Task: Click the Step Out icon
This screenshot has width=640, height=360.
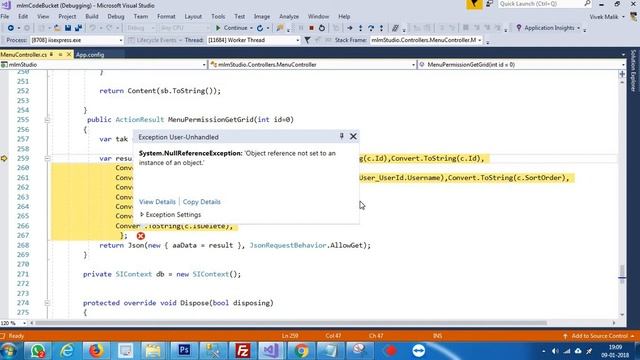Action: click(381, 28)
